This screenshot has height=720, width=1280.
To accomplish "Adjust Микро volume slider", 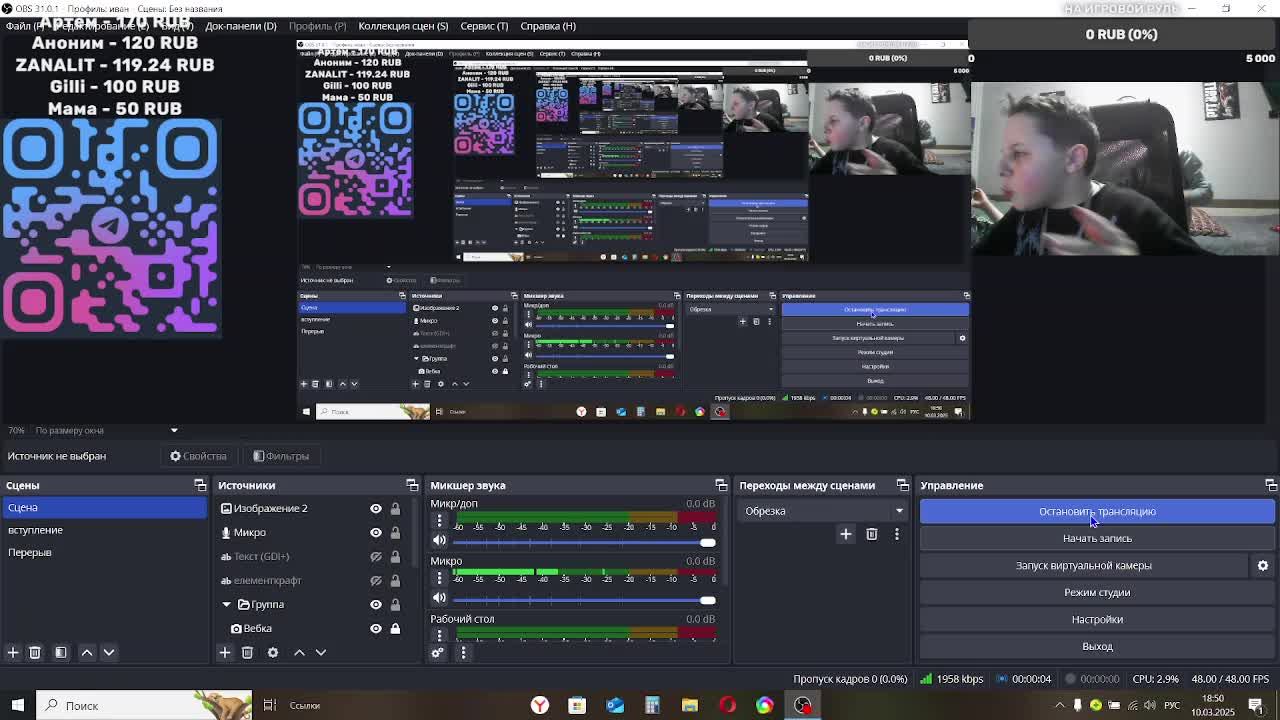I will [584, 599].
